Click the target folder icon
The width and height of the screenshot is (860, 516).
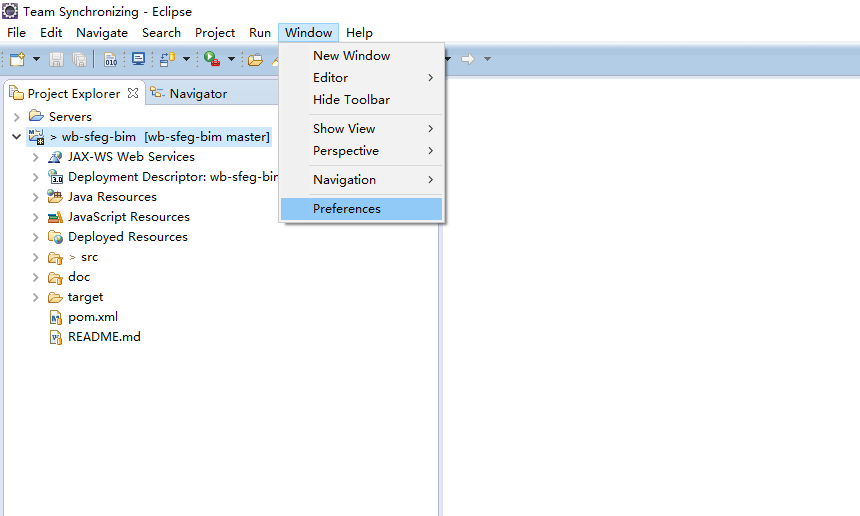click(x=55, y=297)
